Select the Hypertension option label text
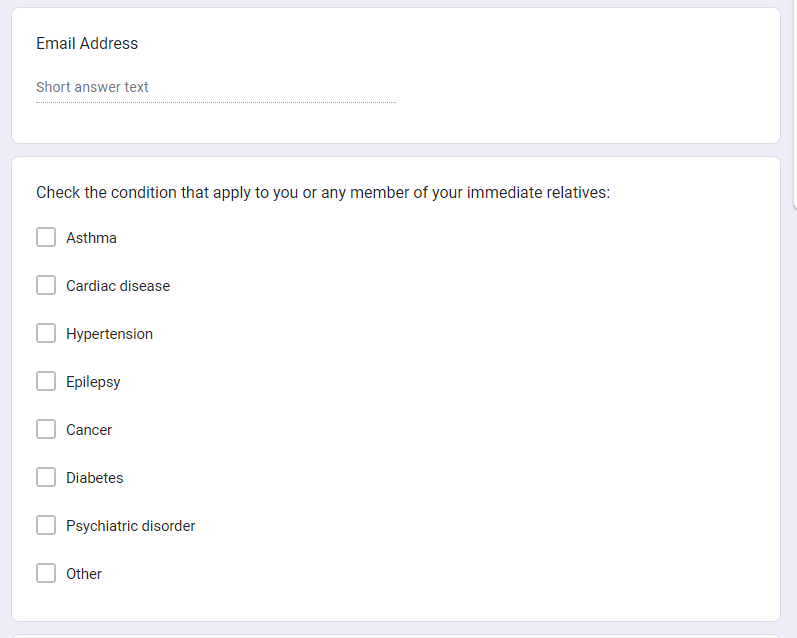 (109, 334)
